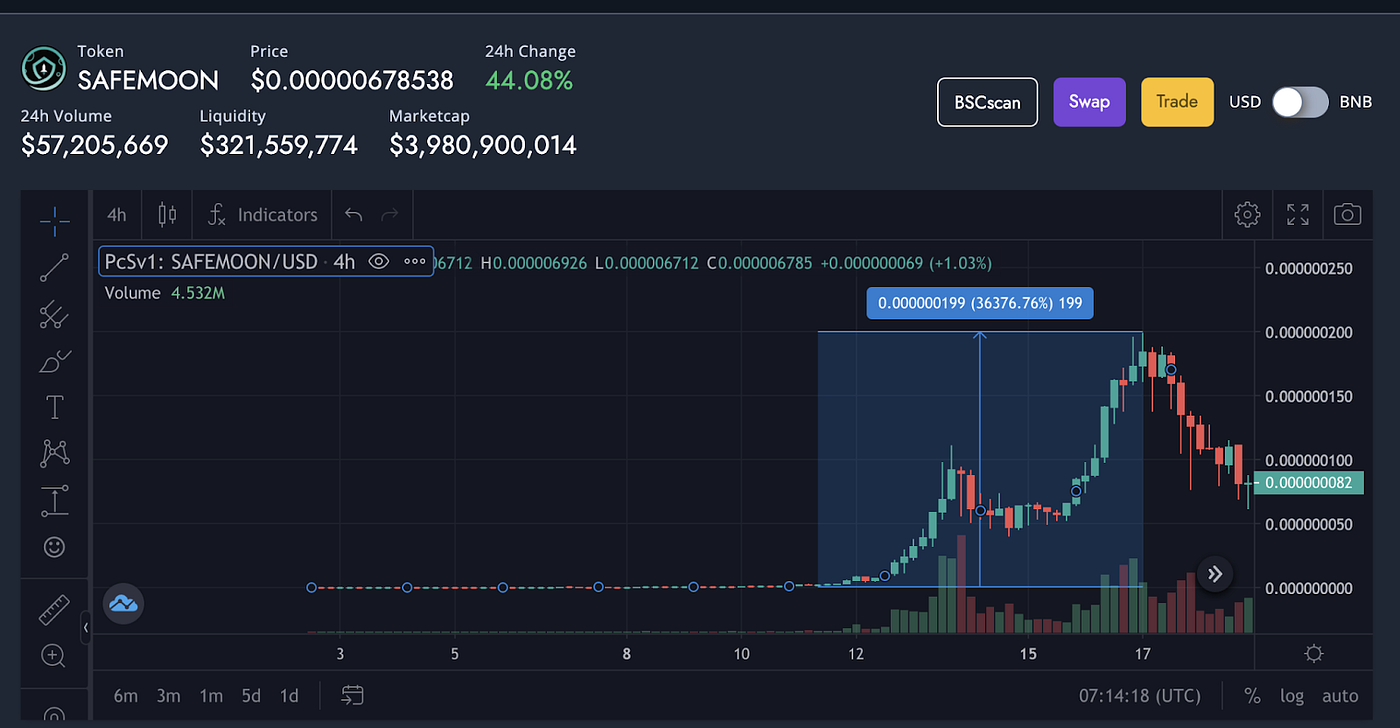Image resolution: width=1400 pixels, height=728 pixels.
Task: Select the price range measuring tool
Action: 54,501
